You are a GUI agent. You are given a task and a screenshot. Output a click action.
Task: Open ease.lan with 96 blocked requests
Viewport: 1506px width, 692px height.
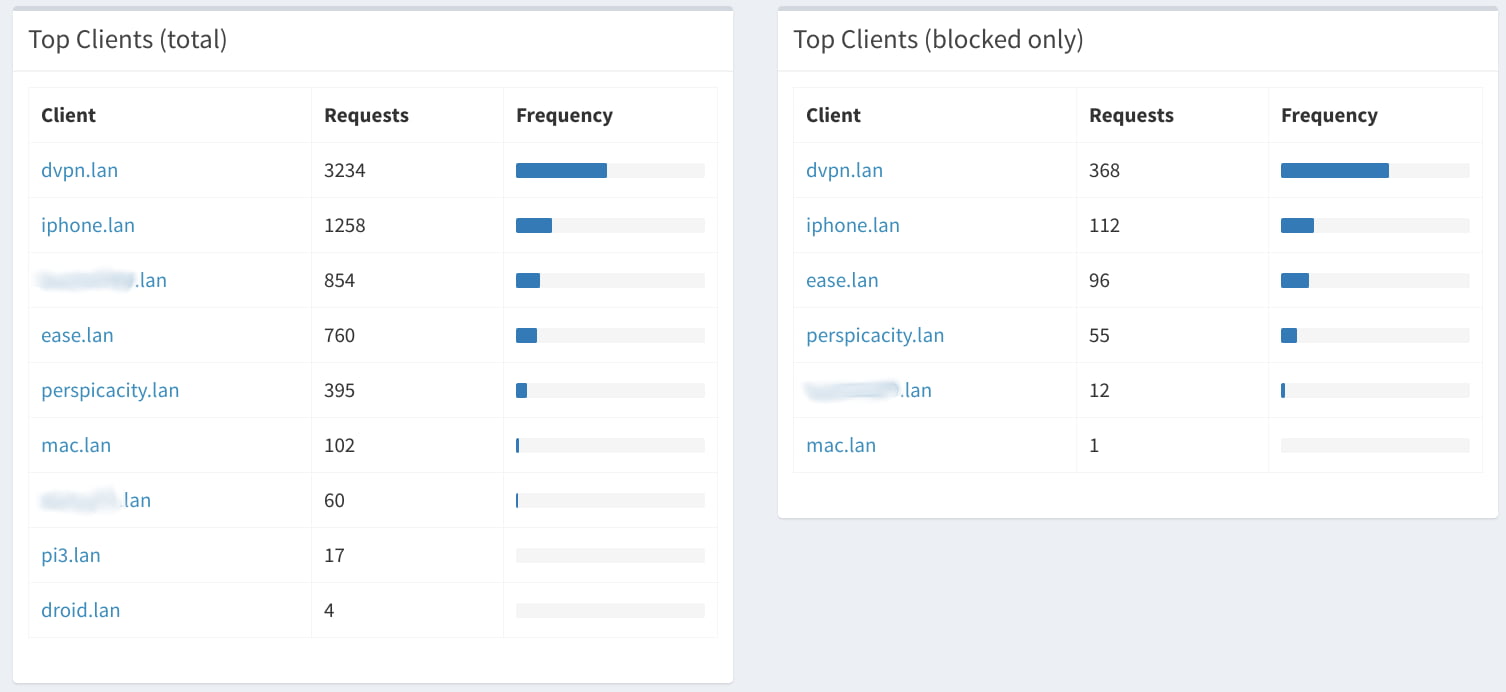click(842, 280)
